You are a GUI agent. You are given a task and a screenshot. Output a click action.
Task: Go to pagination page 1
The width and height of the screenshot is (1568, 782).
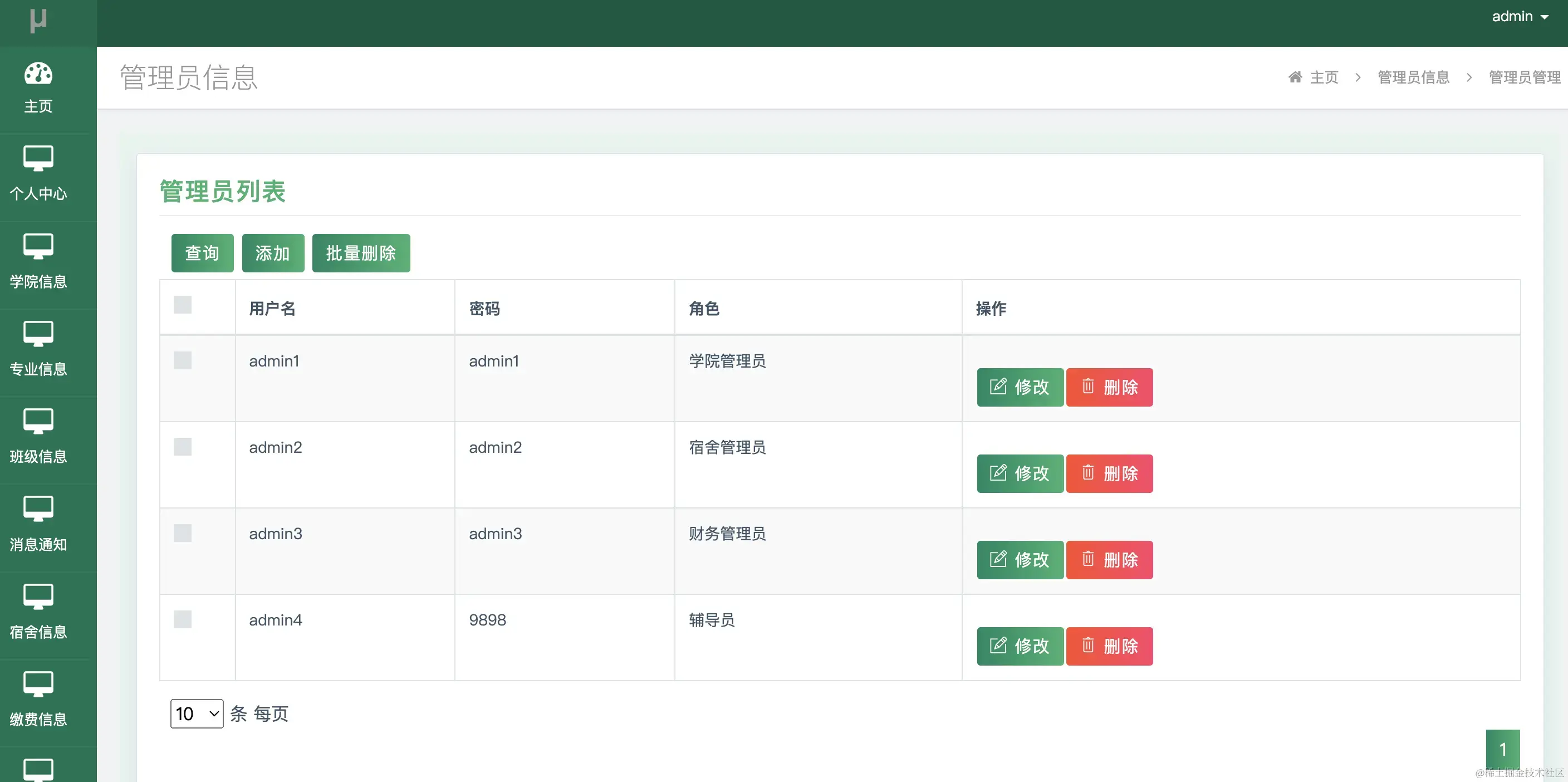click(x=1502, y=749)
